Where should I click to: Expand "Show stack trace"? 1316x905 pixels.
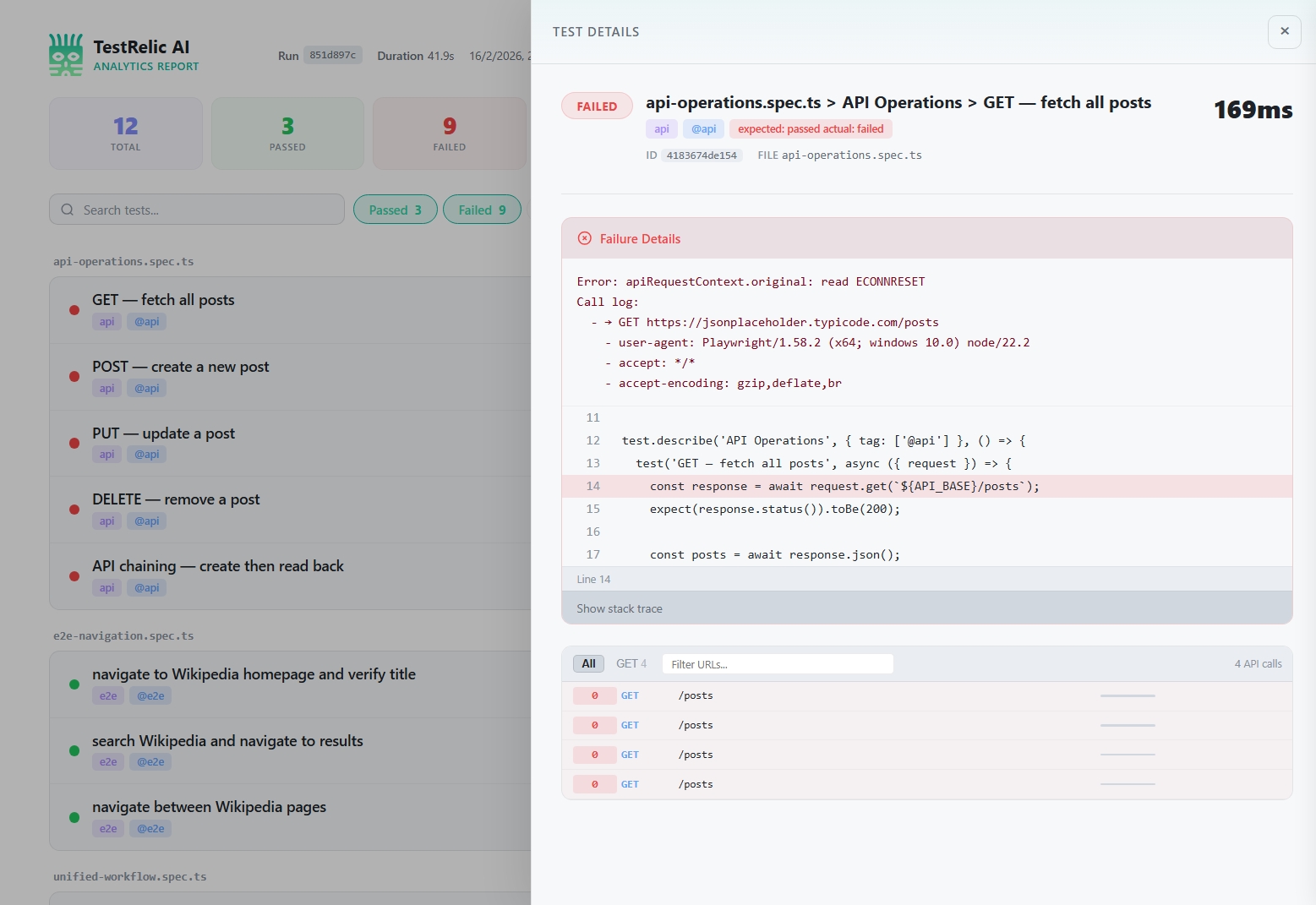pyautogui.click(x=620, y=608)
